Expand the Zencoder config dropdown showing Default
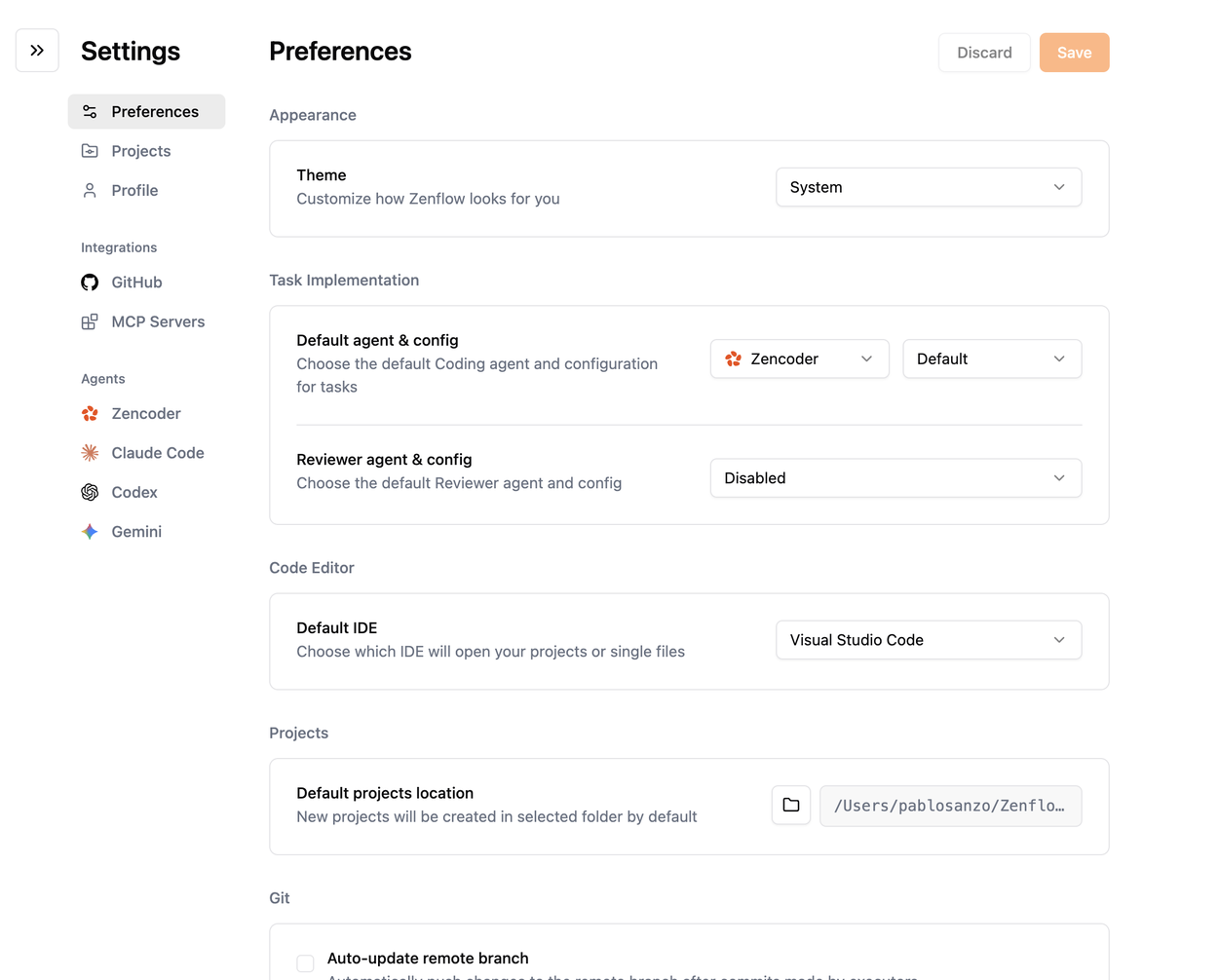 (991, 358)
